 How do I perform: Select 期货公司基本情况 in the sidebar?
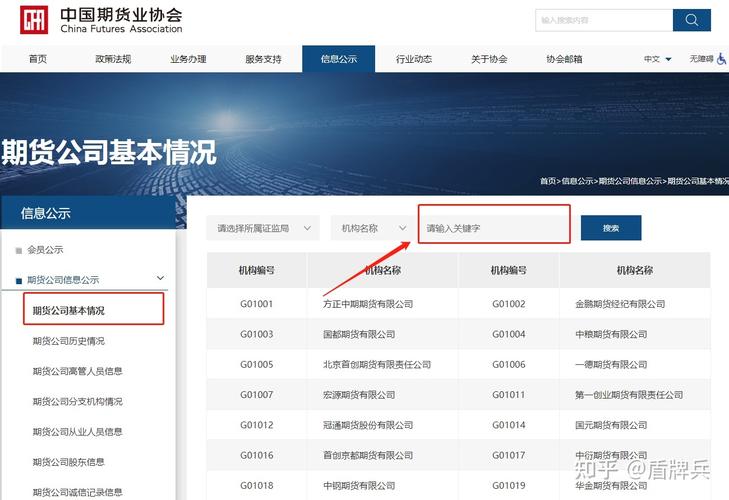(68, 311)
